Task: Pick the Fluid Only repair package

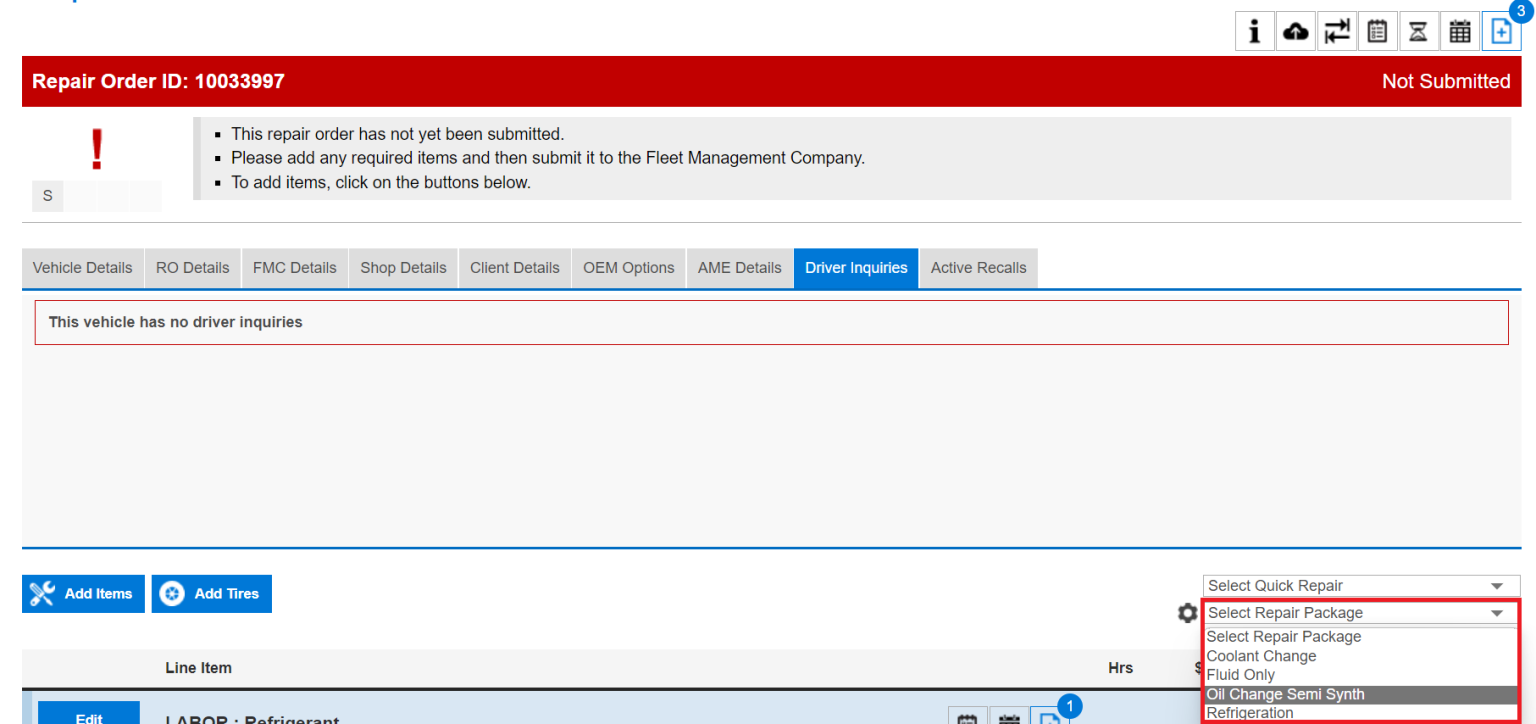Action: tap(1240, 675)
